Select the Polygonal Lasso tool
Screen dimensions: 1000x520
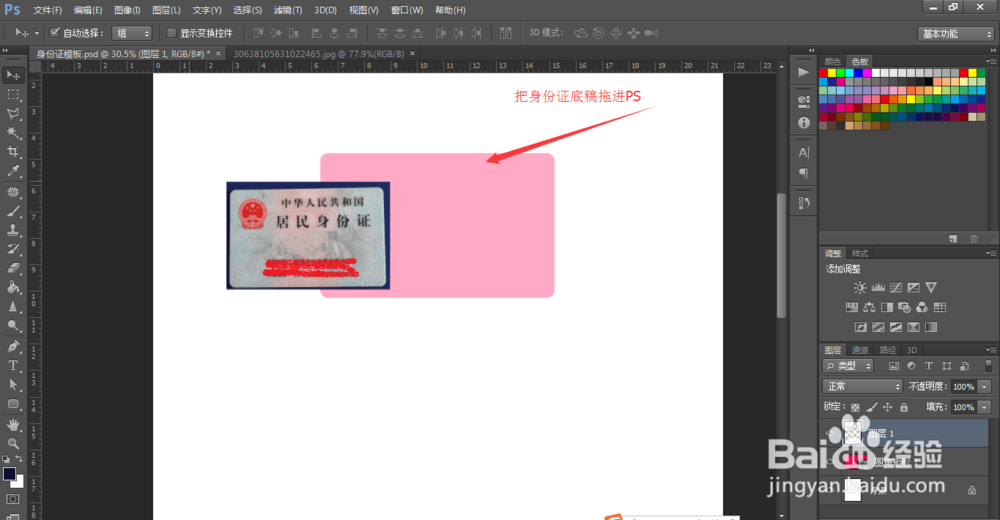coord(13,114)
